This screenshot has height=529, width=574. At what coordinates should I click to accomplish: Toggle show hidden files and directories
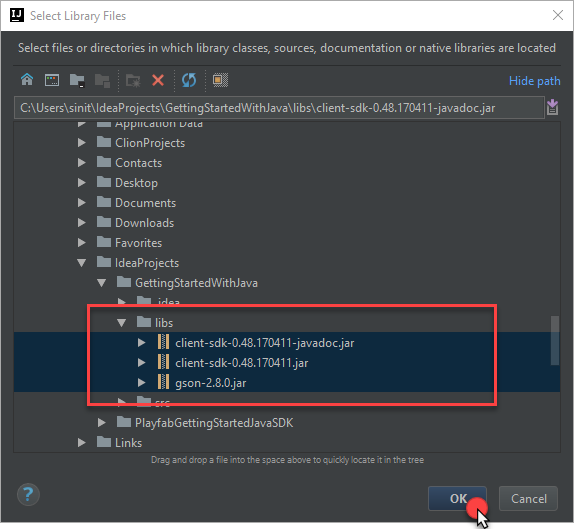pos(220,80)
